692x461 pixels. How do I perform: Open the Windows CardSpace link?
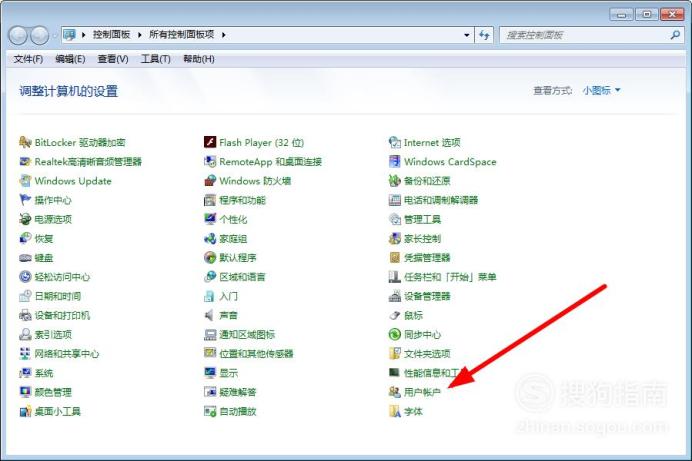click(450, 162)
